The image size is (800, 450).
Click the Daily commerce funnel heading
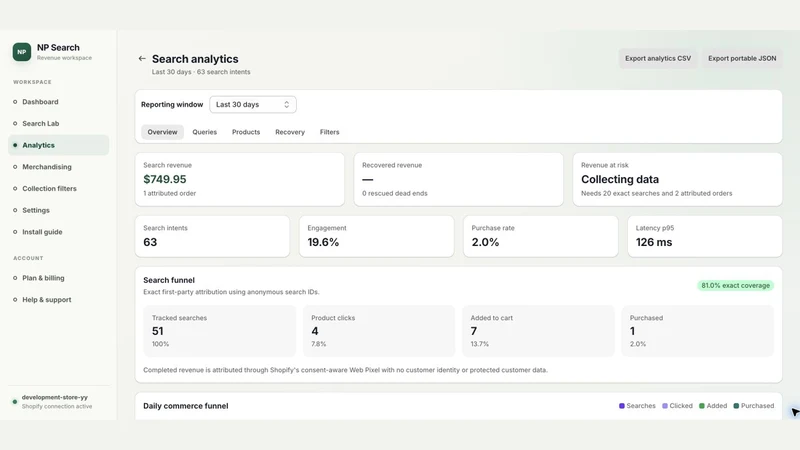click(x=186, y=406)
